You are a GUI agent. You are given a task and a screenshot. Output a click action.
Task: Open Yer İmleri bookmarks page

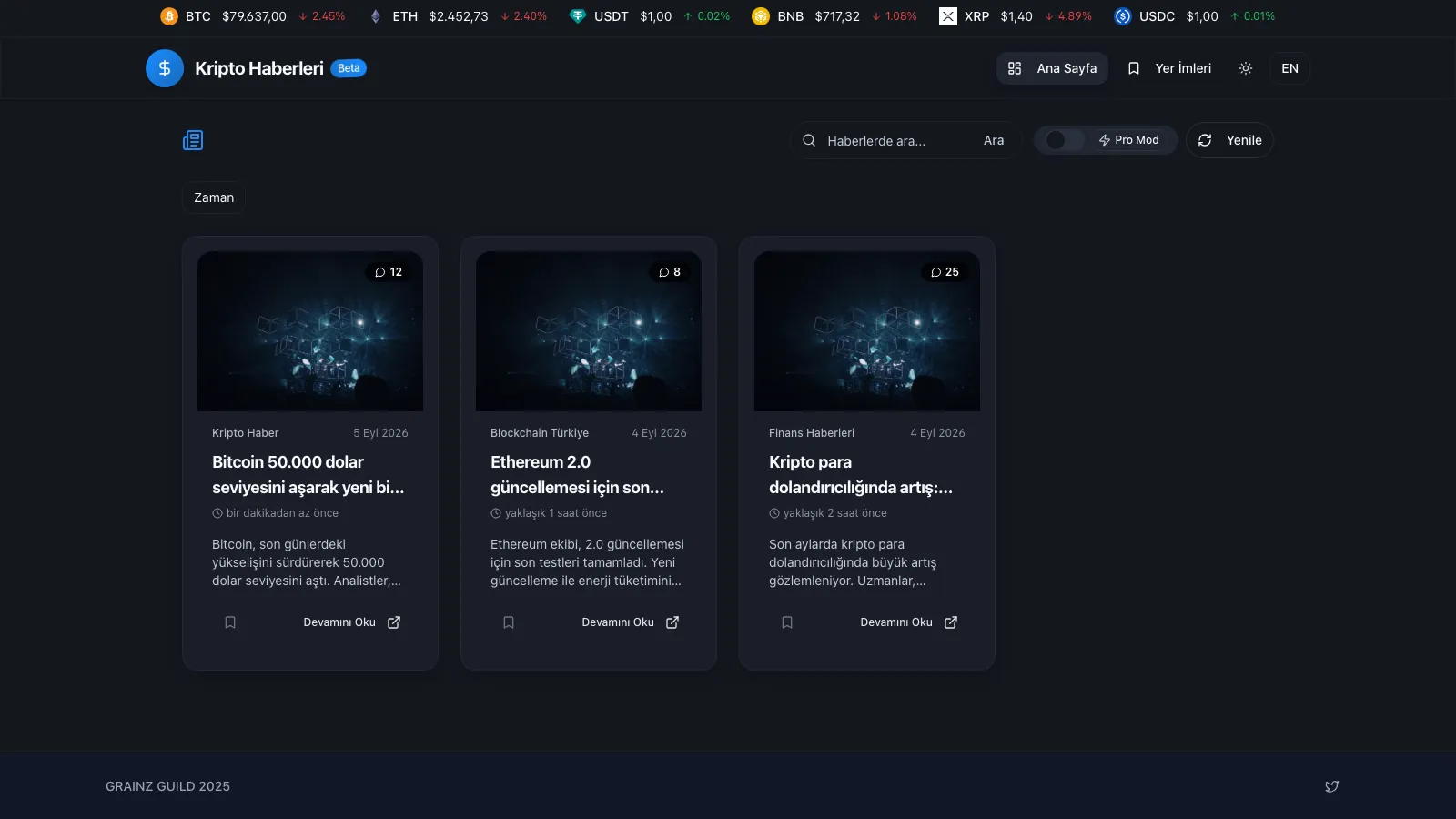(1169, 68)
